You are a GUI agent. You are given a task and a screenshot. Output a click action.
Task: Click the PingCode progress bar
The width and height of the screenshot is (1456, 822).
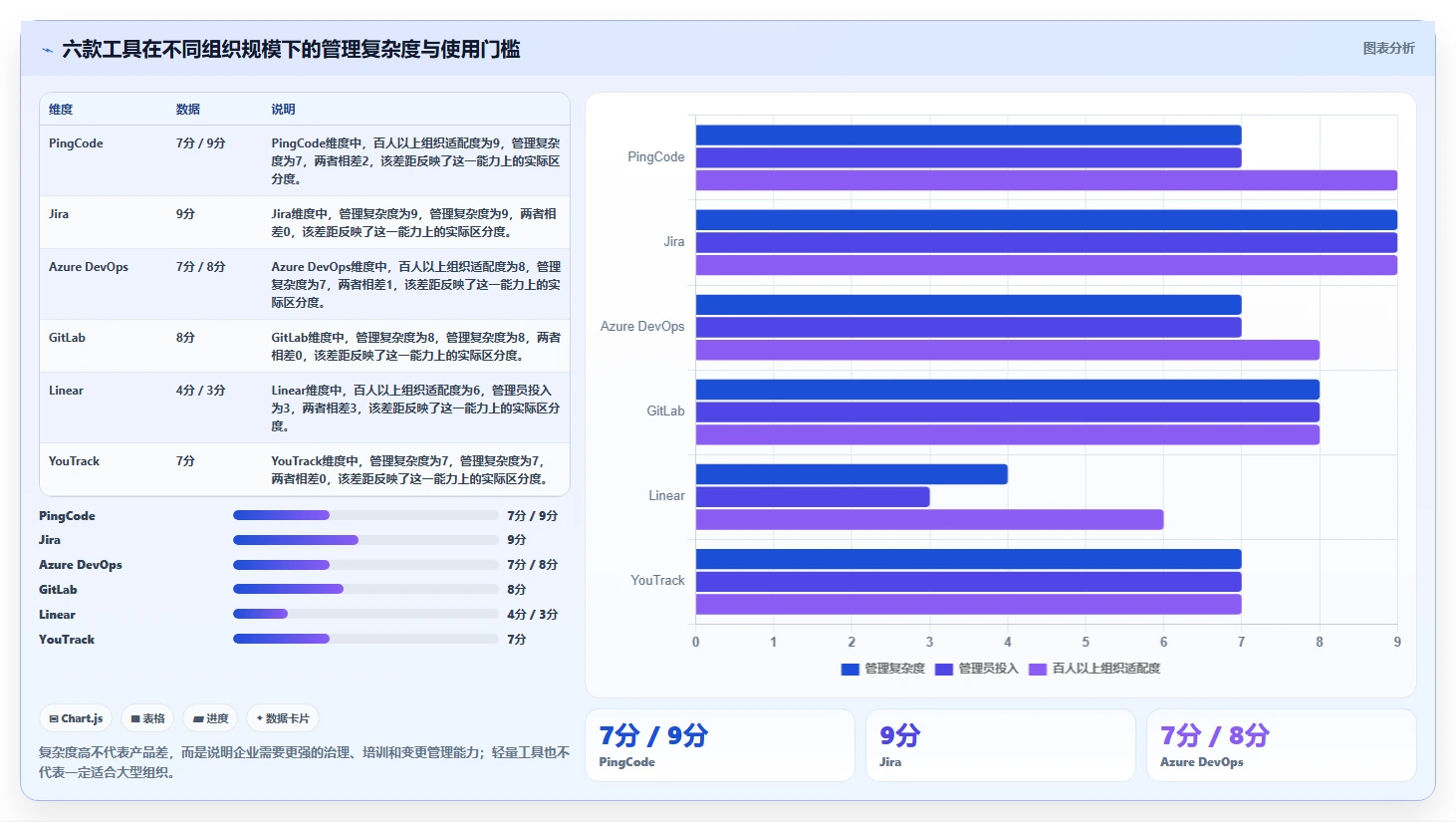[365, 515]
